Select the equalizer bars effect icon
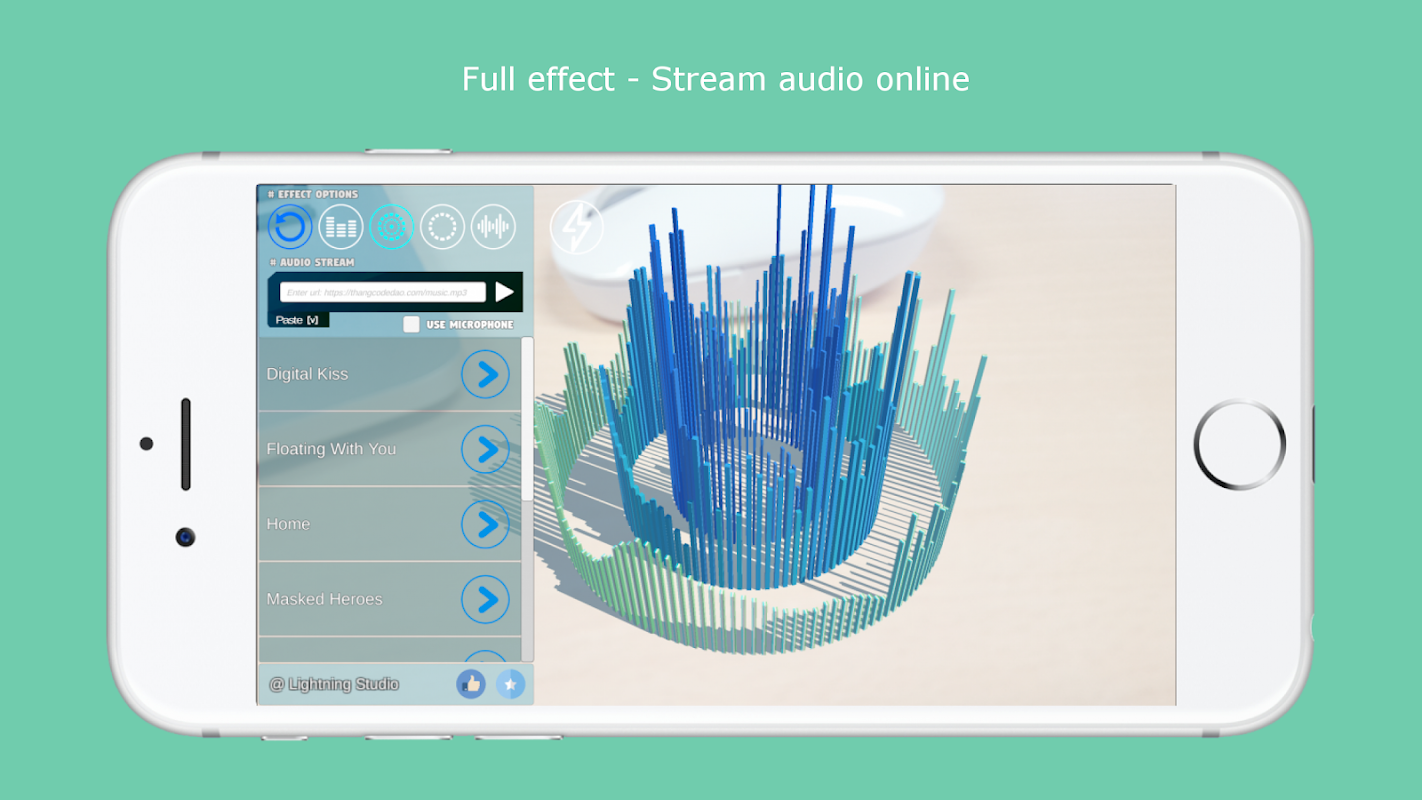1422x800 pixels. coord(341,227)
